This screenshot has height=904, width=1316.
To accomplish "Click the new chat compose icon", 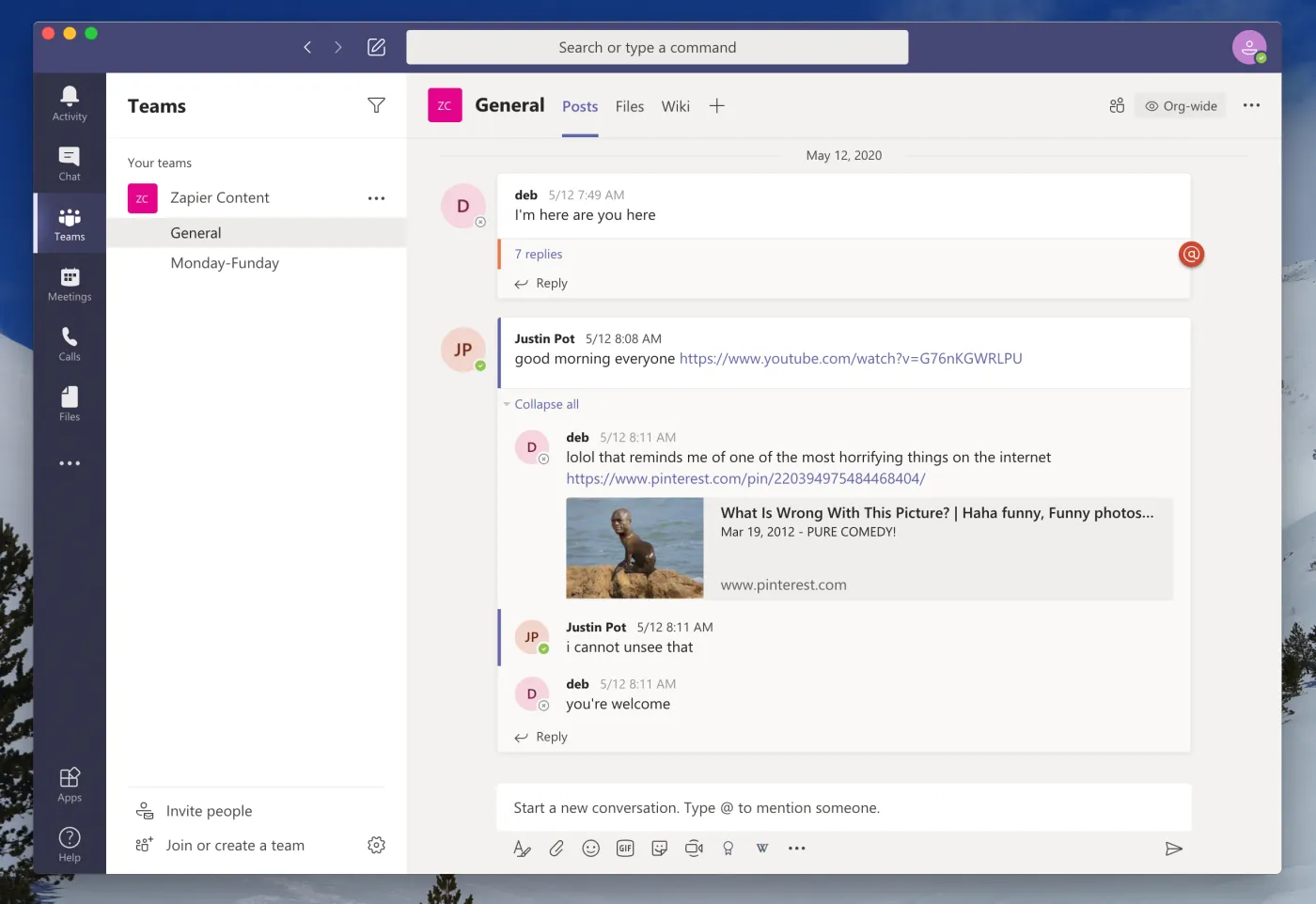I will pyautogui.click(x=376, y=47).
